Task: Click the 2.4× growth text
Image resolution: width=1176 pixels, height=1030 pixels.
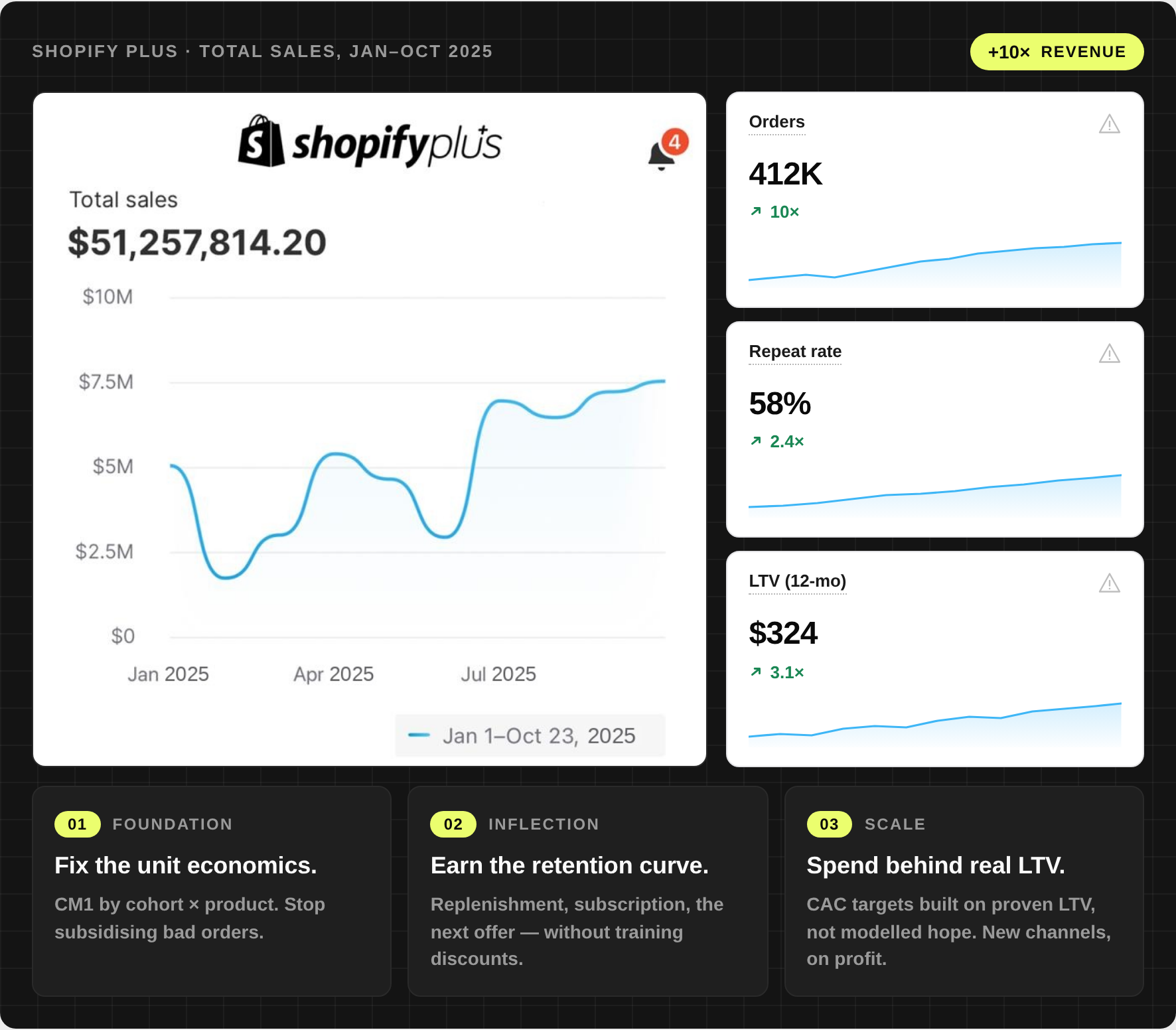Action: pos(787,441)
